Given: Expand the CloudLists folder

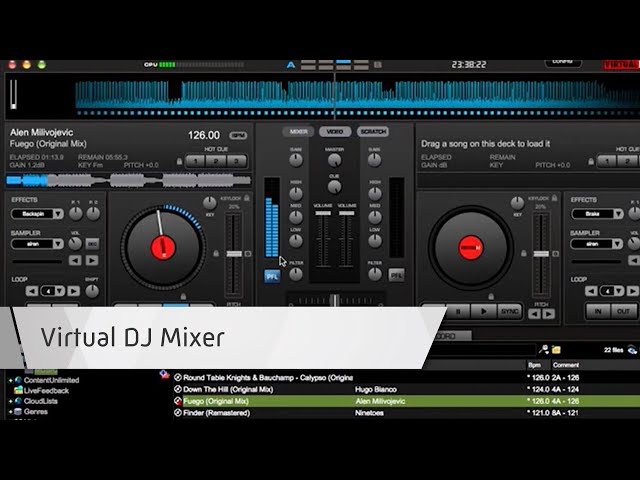Looking at the screenshot, I should tap(11, 401).
